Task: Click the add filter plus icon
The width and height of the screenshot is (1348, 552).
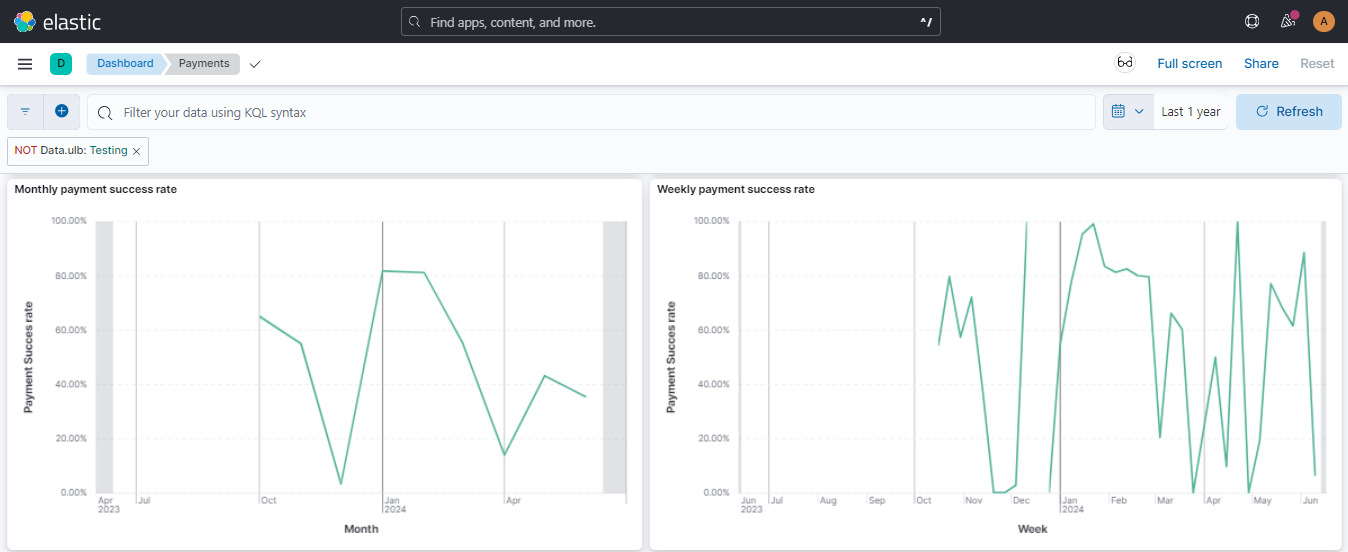Action: coord(61,112)
